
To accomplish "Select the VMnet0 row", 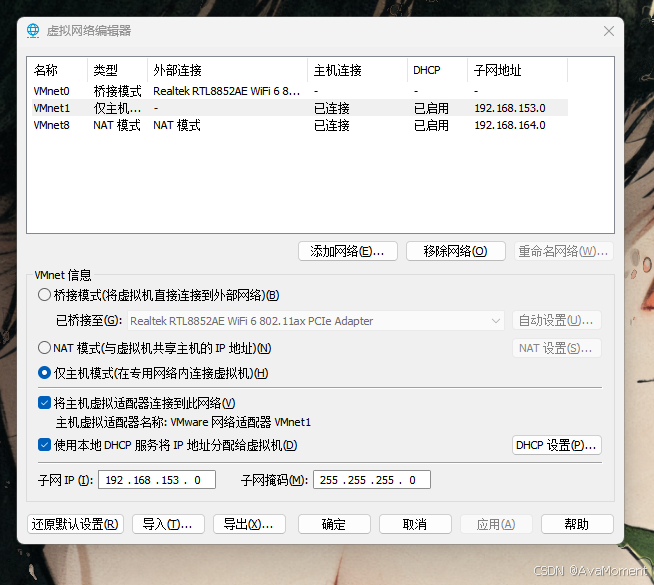I will tap(299, 91).
